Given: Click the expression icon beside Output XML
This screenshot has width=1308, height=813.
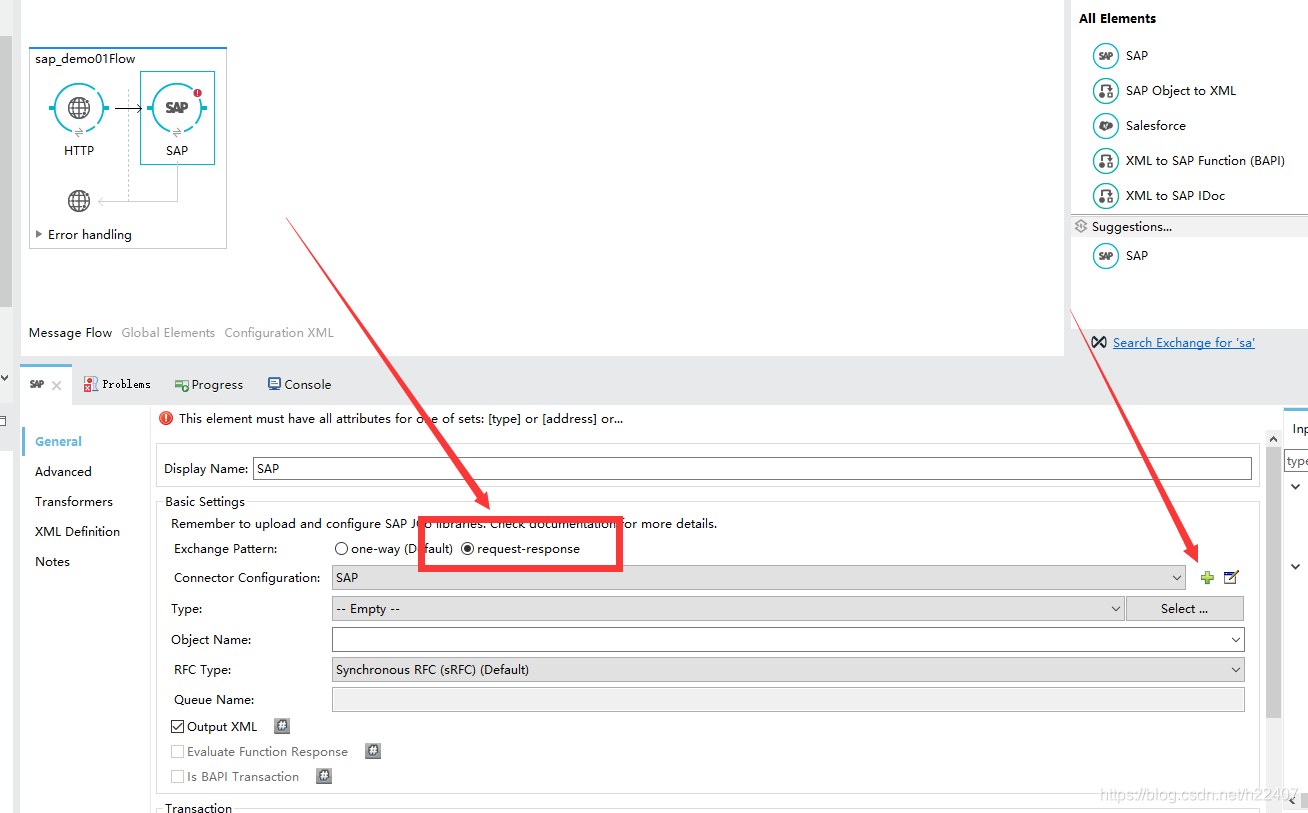Looking at the screenshot, I should click(282, 727).
